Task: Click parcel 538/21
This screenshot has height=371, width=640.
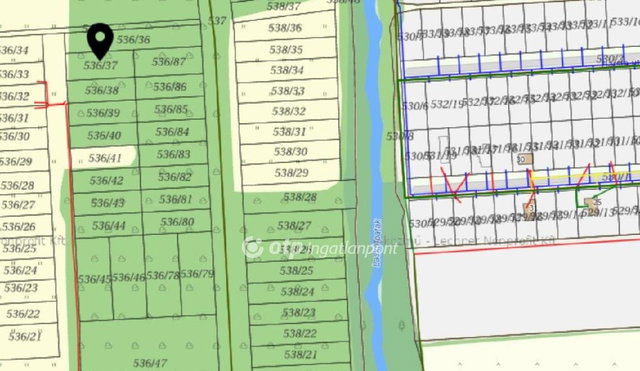Action: [x=300, y=354]
